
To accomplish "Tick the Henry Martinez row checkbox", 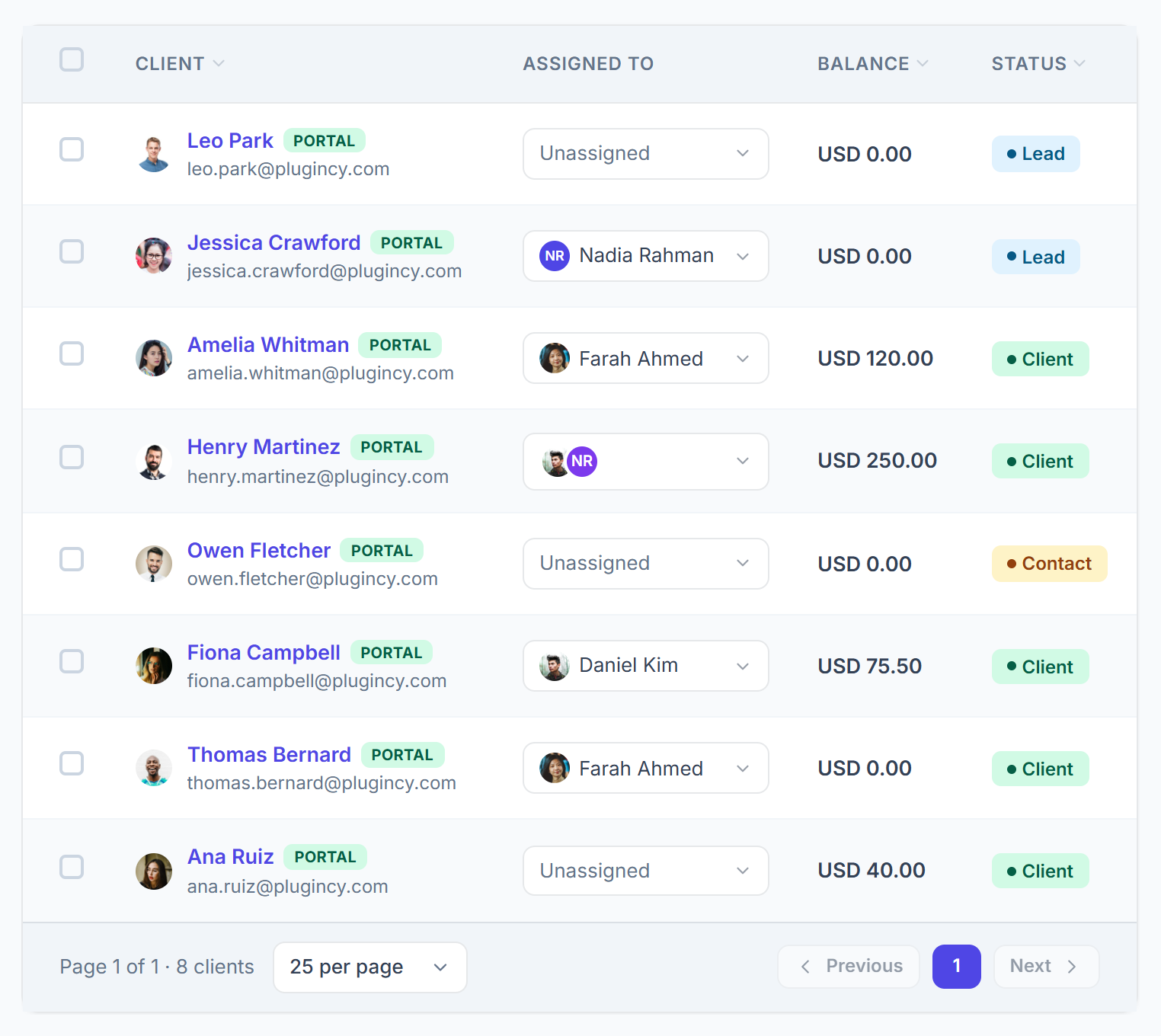I will [x=72, y=457].
